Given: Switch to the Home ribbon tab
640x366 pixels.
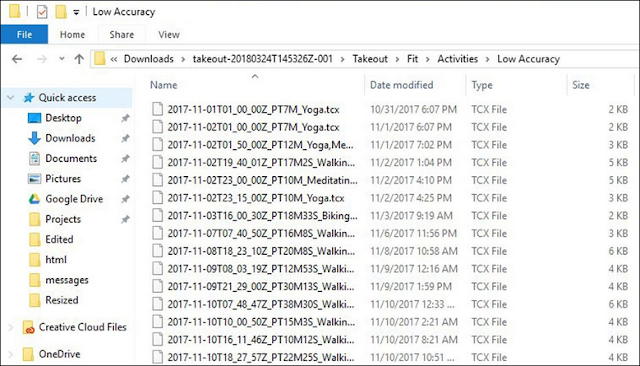Looking at the screenshot, I should (x=72, y=35).
